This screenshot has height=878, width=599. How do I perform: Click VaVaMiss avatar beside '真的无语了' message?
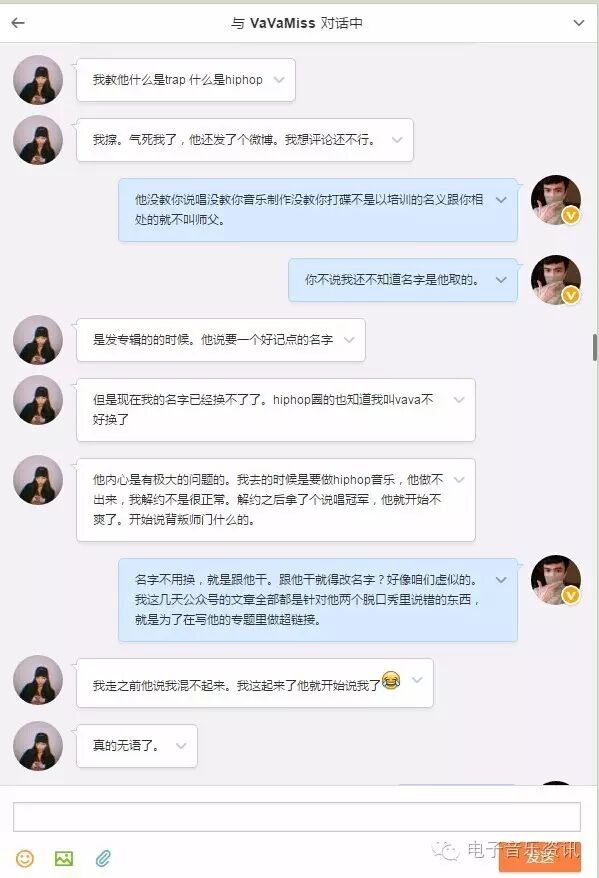pos(38,746)
